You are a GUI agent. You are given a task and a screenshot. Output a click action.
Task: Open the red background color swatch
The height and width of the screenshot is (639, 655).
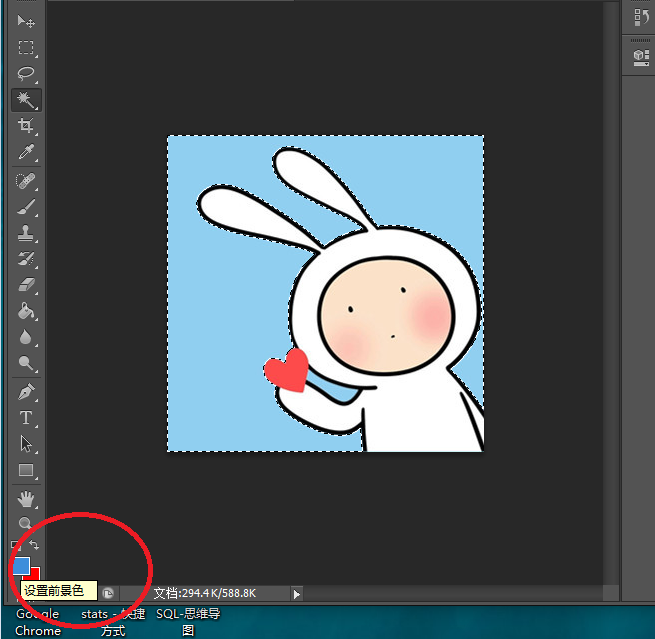[35, 573]
